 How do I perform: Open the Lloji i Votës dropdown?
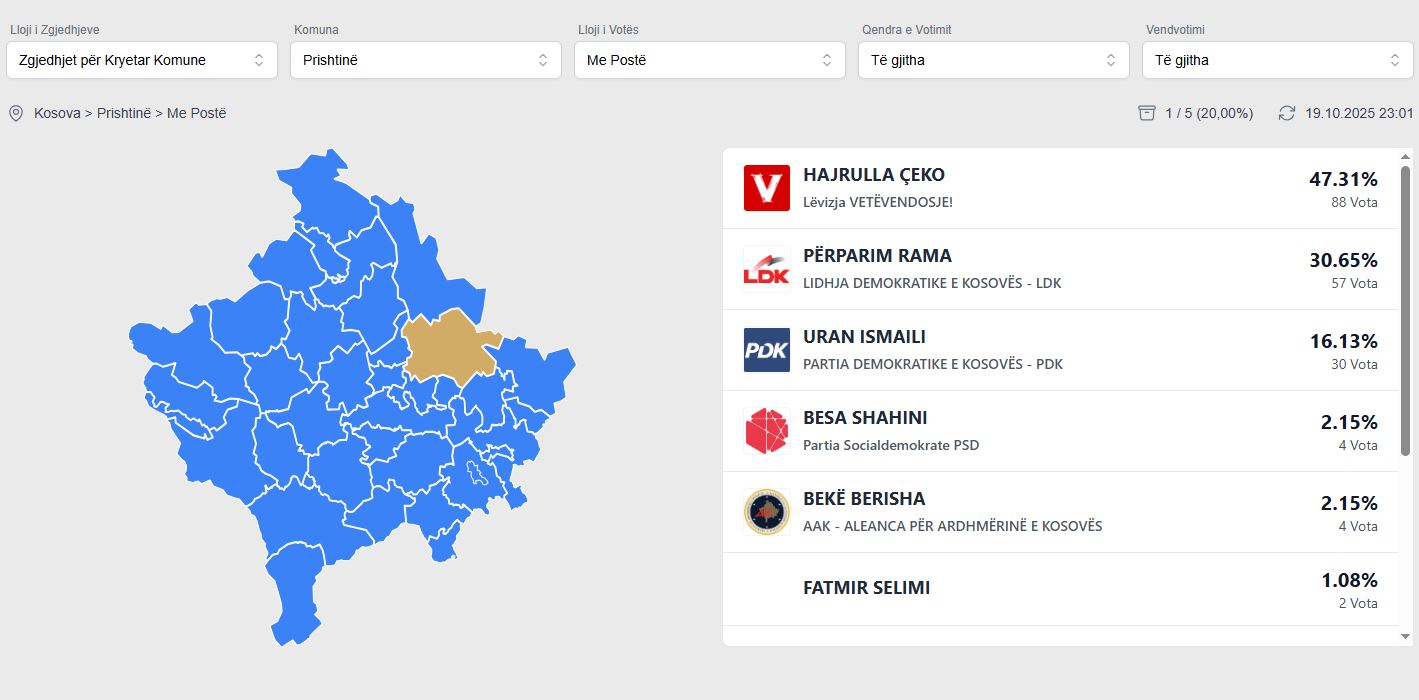pyautogui.click(x=710, y=60)
